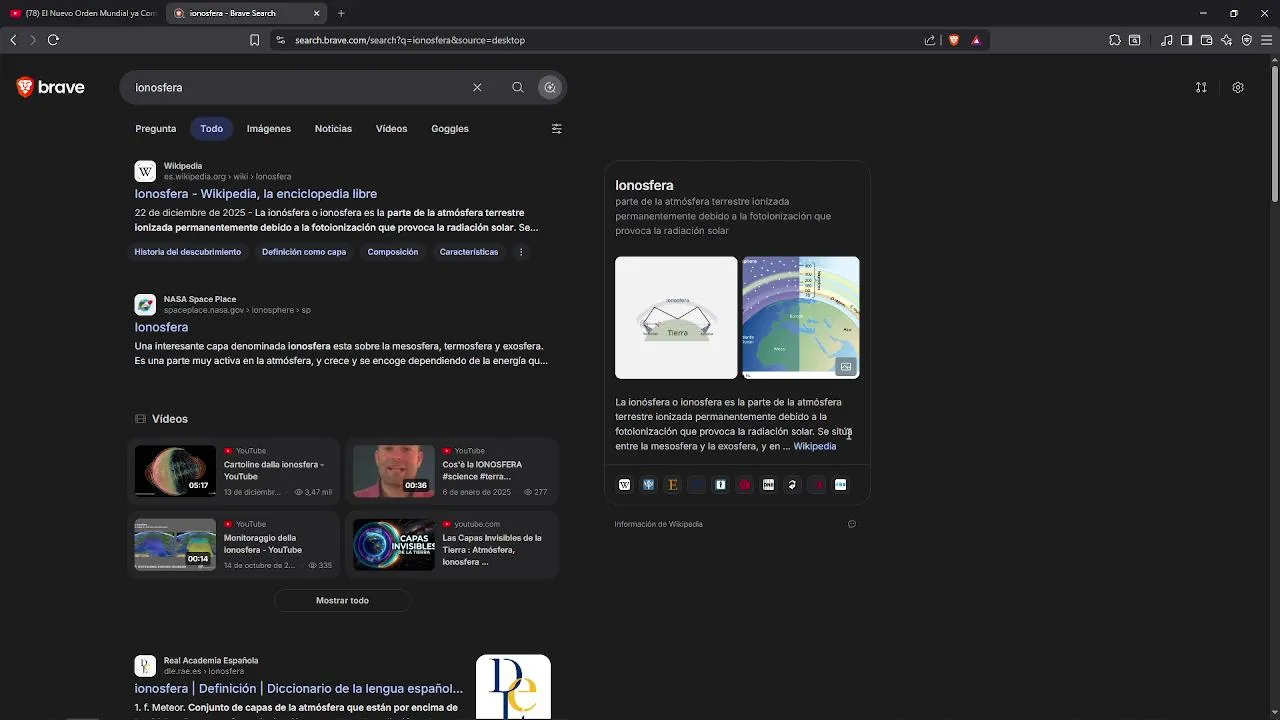1280x720 pixels.
Task: Select the Todo tab
Action: pos(211,129)
